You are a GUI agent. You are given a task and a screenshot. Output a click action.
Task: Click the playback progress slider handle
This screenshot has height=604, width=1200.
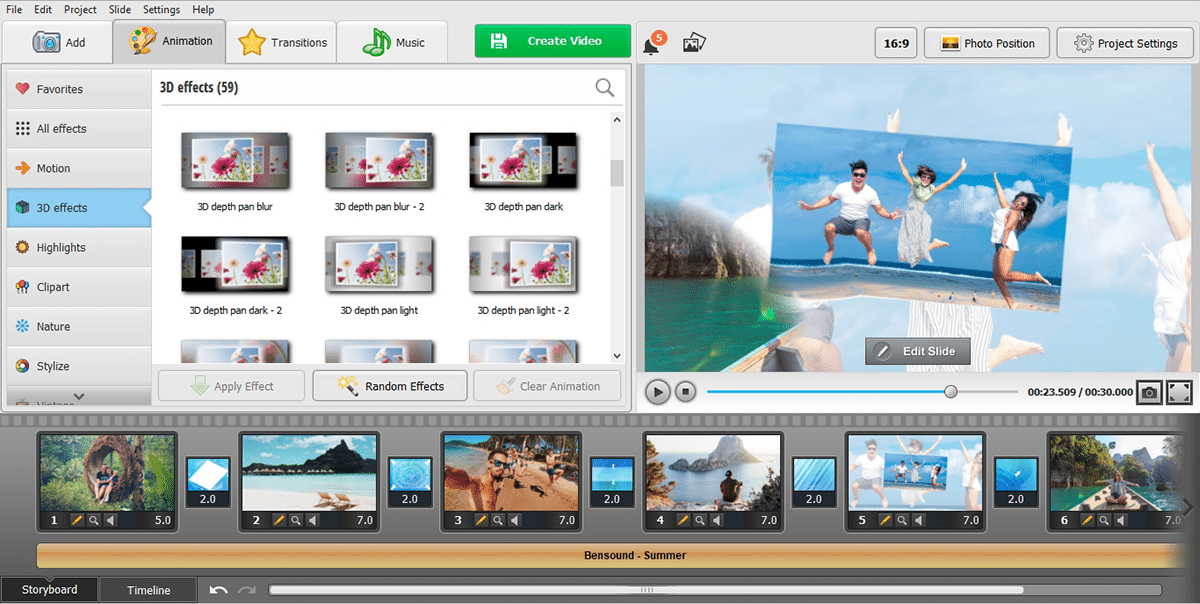click(x=951, y=392)
